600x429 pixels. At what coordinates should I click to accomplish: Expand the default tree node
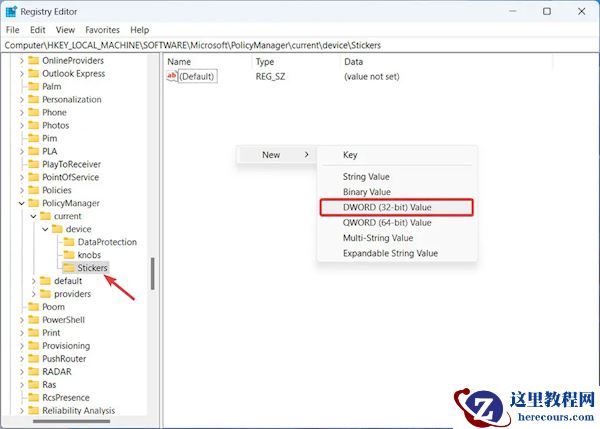33,281
